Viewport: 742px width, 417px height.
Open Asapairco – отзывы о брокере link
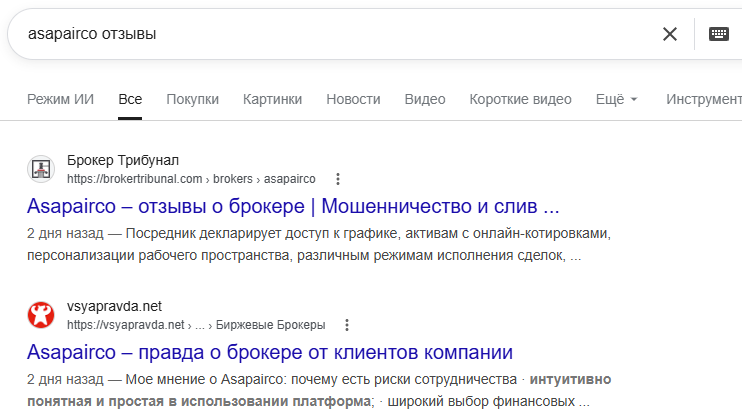(x=293, y=206)
